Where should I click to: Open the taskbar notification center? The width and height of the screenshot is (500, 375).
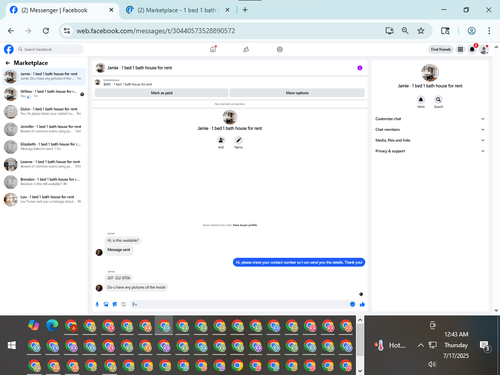484,345
